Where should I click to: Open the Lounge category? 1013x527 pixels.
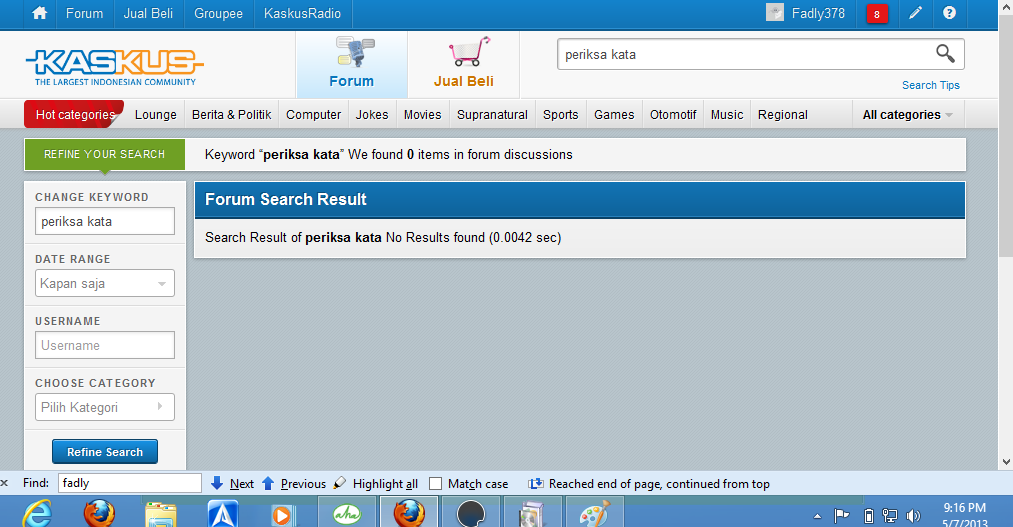tap(156, 114)
